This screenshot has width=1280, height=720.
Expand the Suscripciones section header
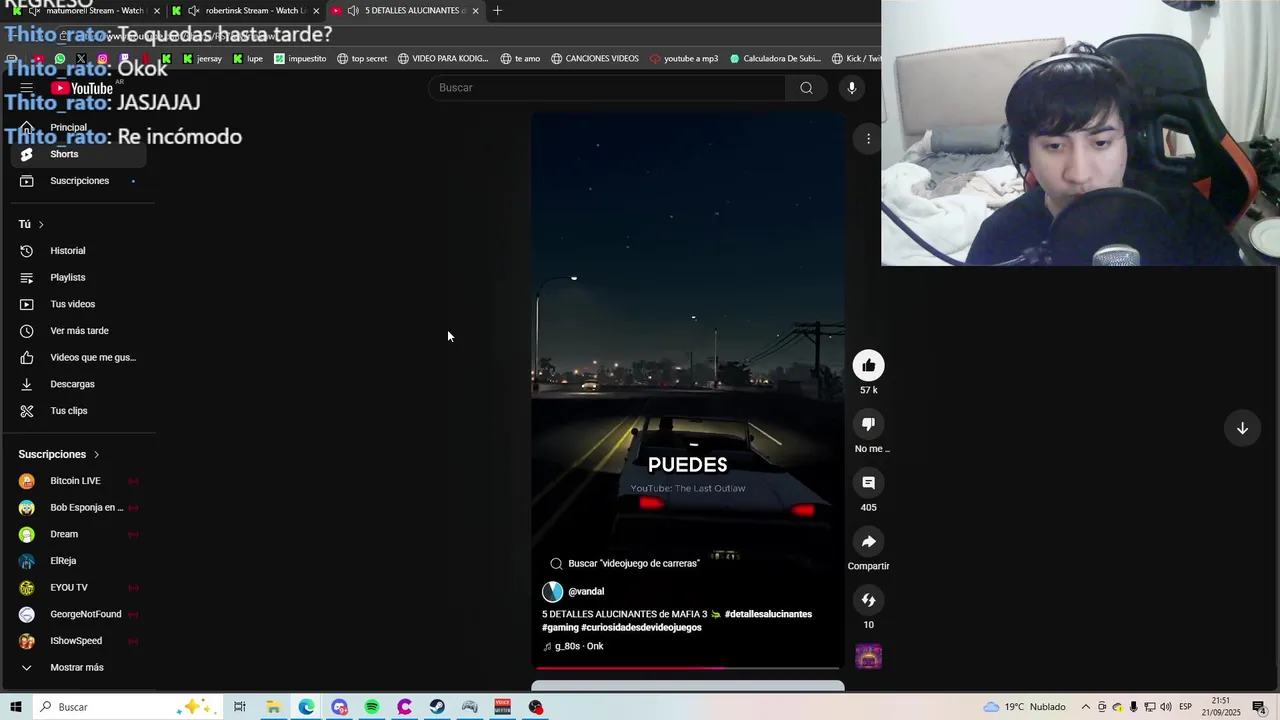pos(58,455)
